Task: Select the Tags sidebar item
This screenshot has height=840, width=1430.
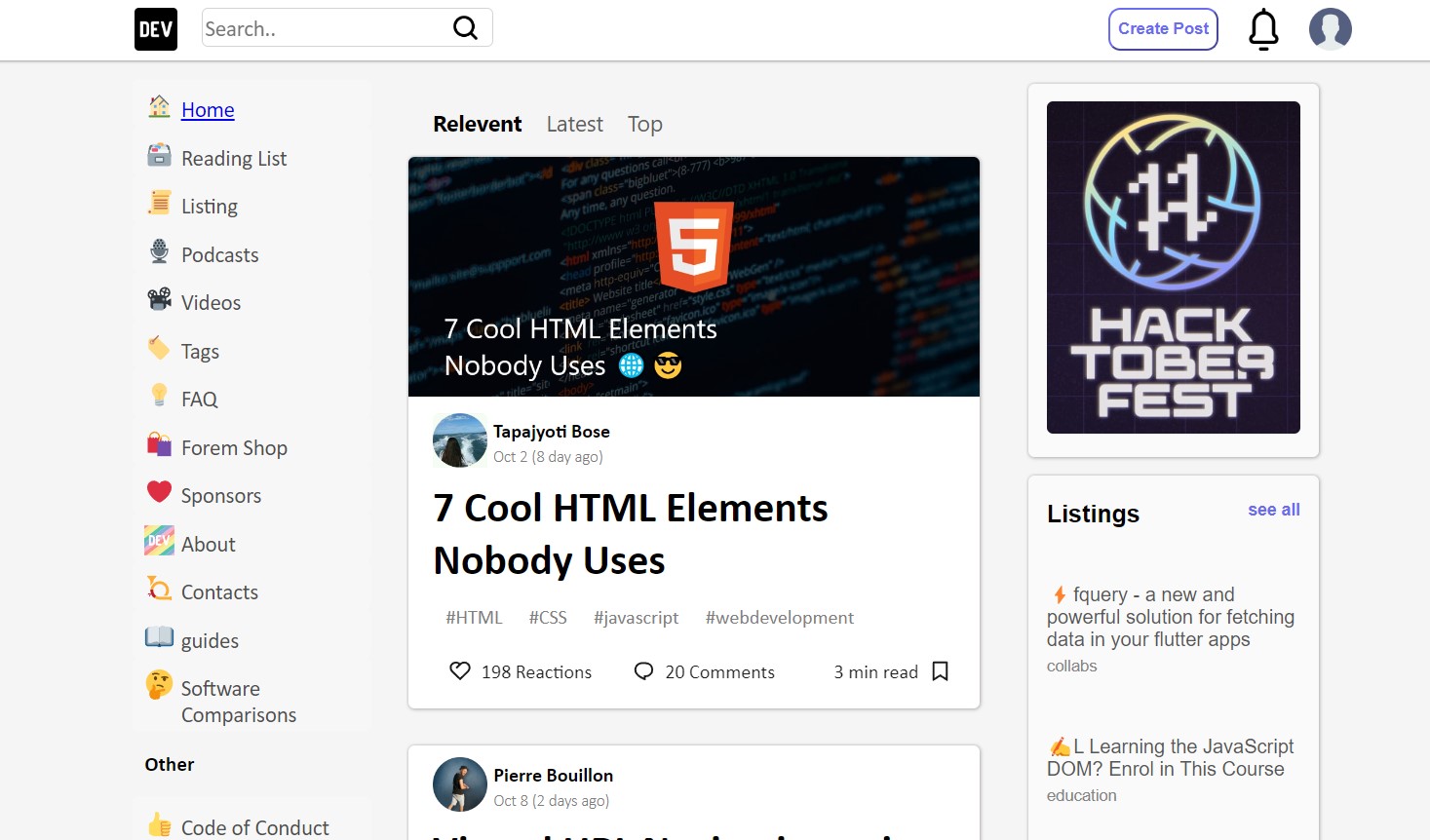Action: tap(200, 350)
